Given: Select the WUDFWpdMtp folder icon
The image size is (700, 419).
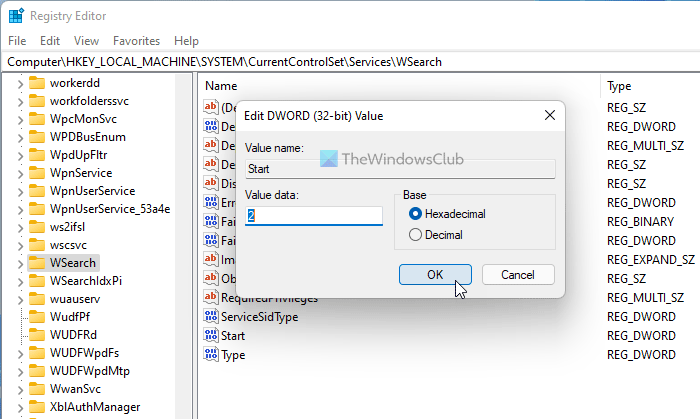Looking at the screenshot, I should [x=37, y=371].
